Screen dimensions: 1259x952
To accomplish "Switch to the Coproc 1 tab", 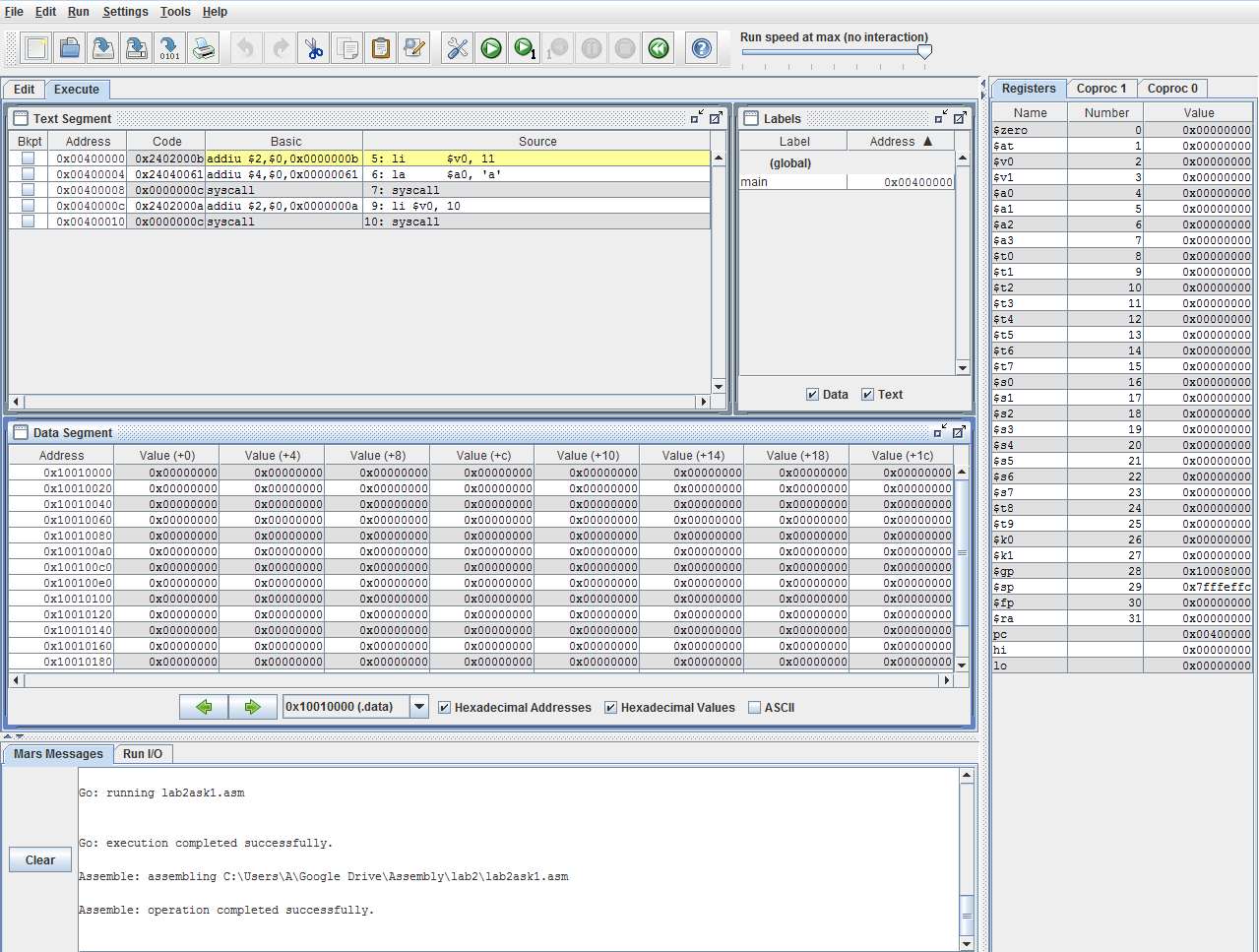I will 1101,89.
